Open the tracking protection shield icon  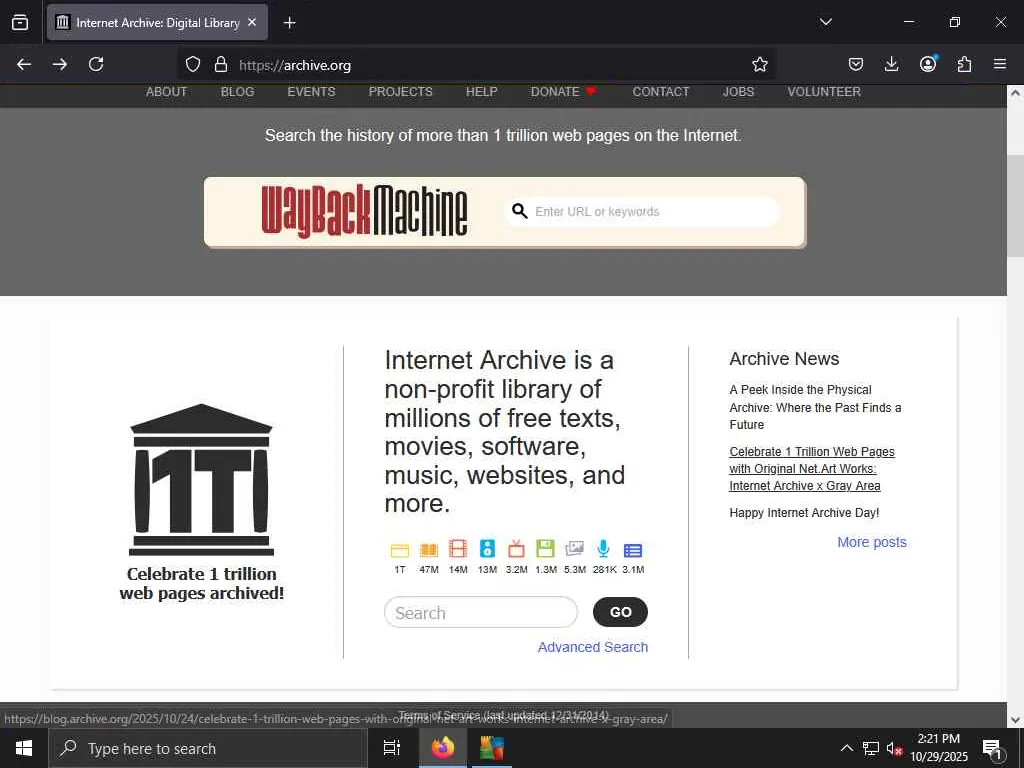tap(193, 64)
